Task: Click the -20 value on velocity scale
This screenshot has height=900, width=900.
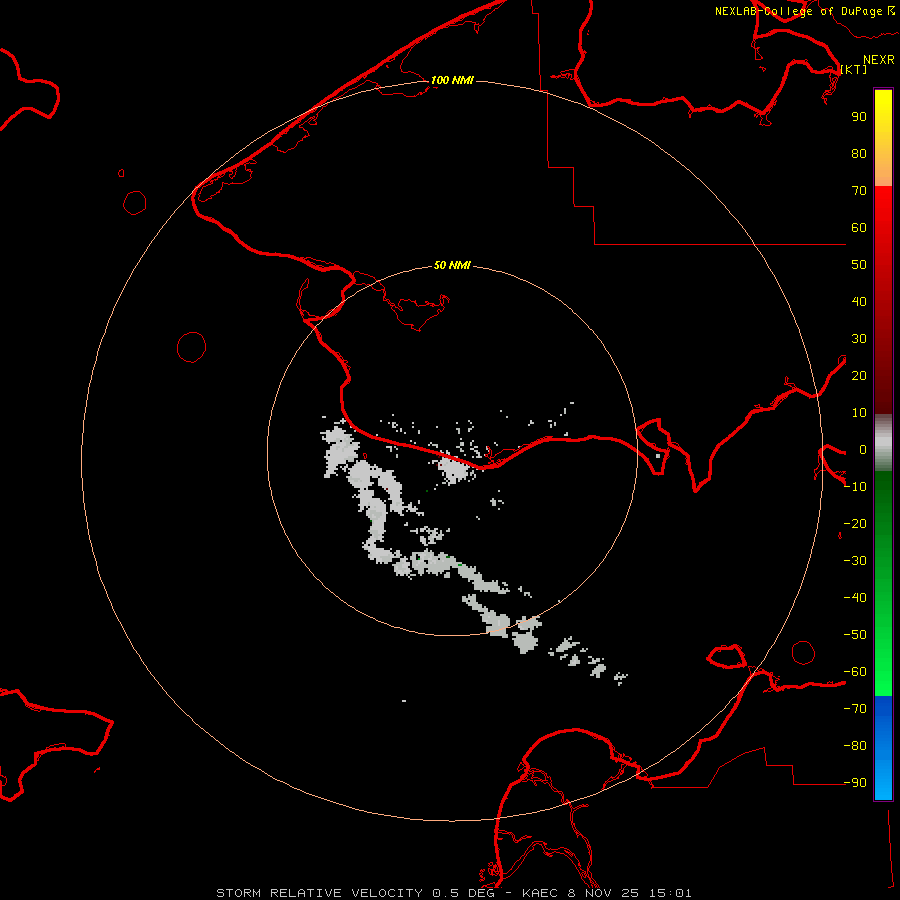Action: pyautogui.click(x=855, y=523)
